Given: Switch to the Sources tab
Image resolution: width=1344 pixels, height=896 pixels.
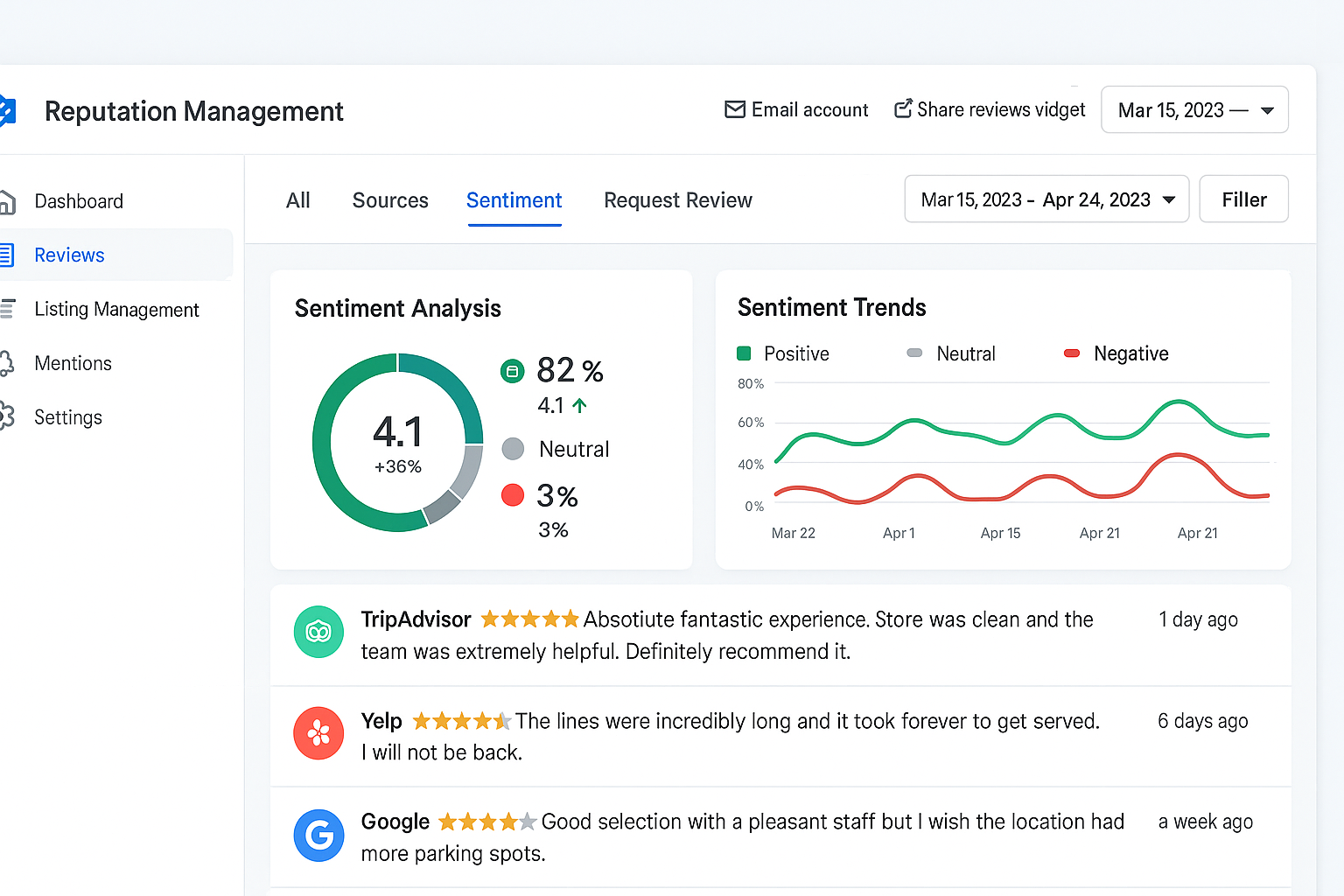Looking at the screenshot, I should tap(390, 200).
